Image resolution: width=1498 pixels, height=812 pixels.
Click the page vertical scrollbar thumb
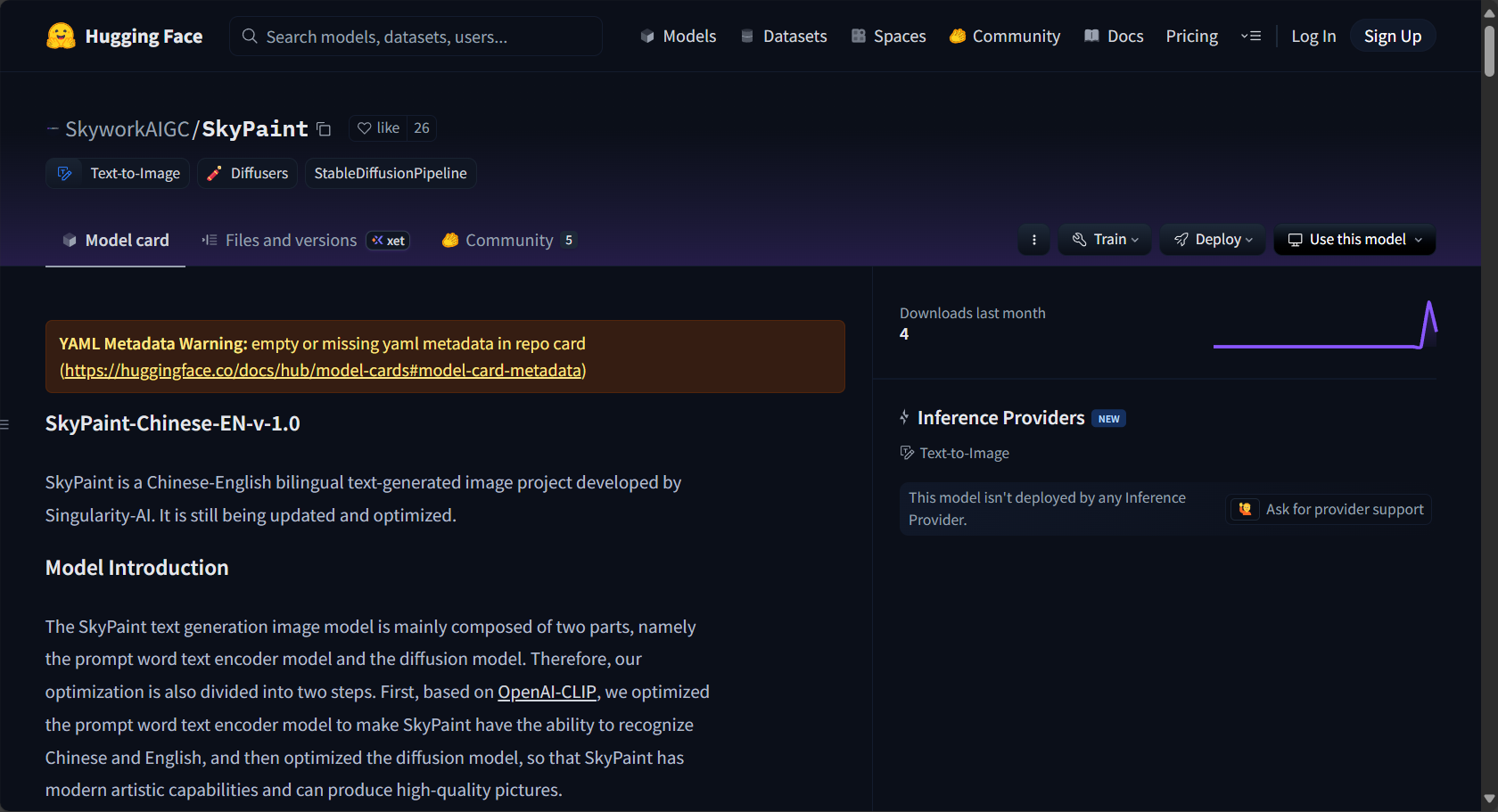pyautogui.click(x=1489, y=52)
